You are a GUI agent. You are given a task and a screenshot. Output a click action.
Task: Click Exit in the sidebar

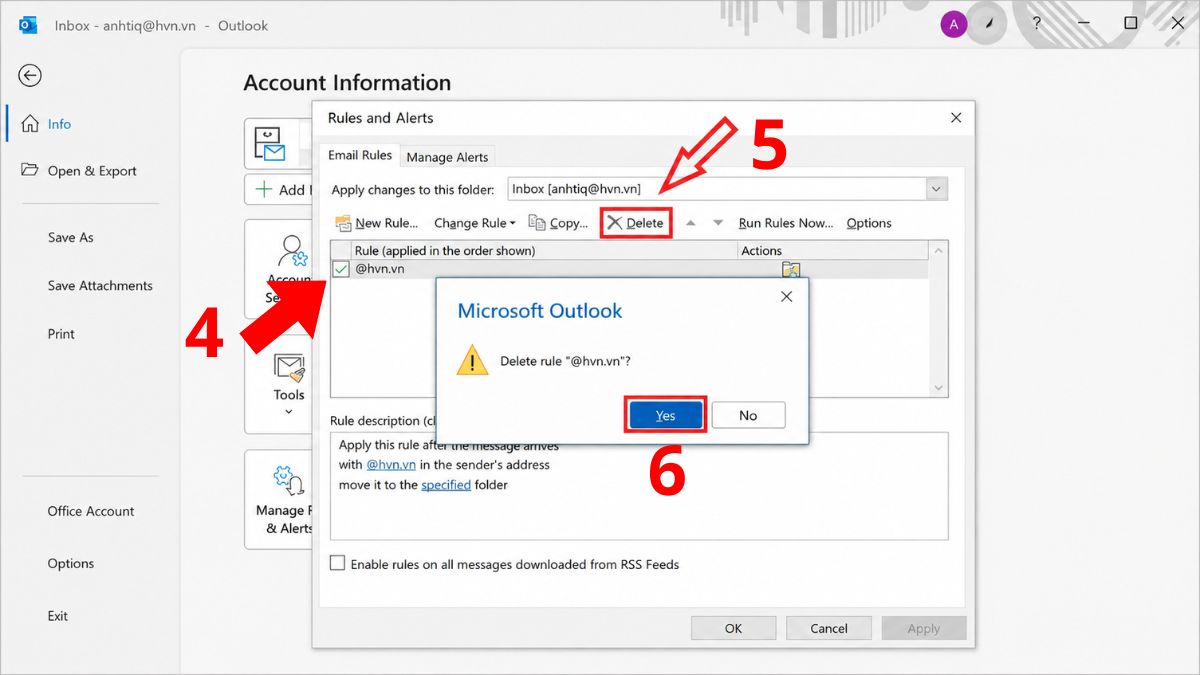(58, 616)
